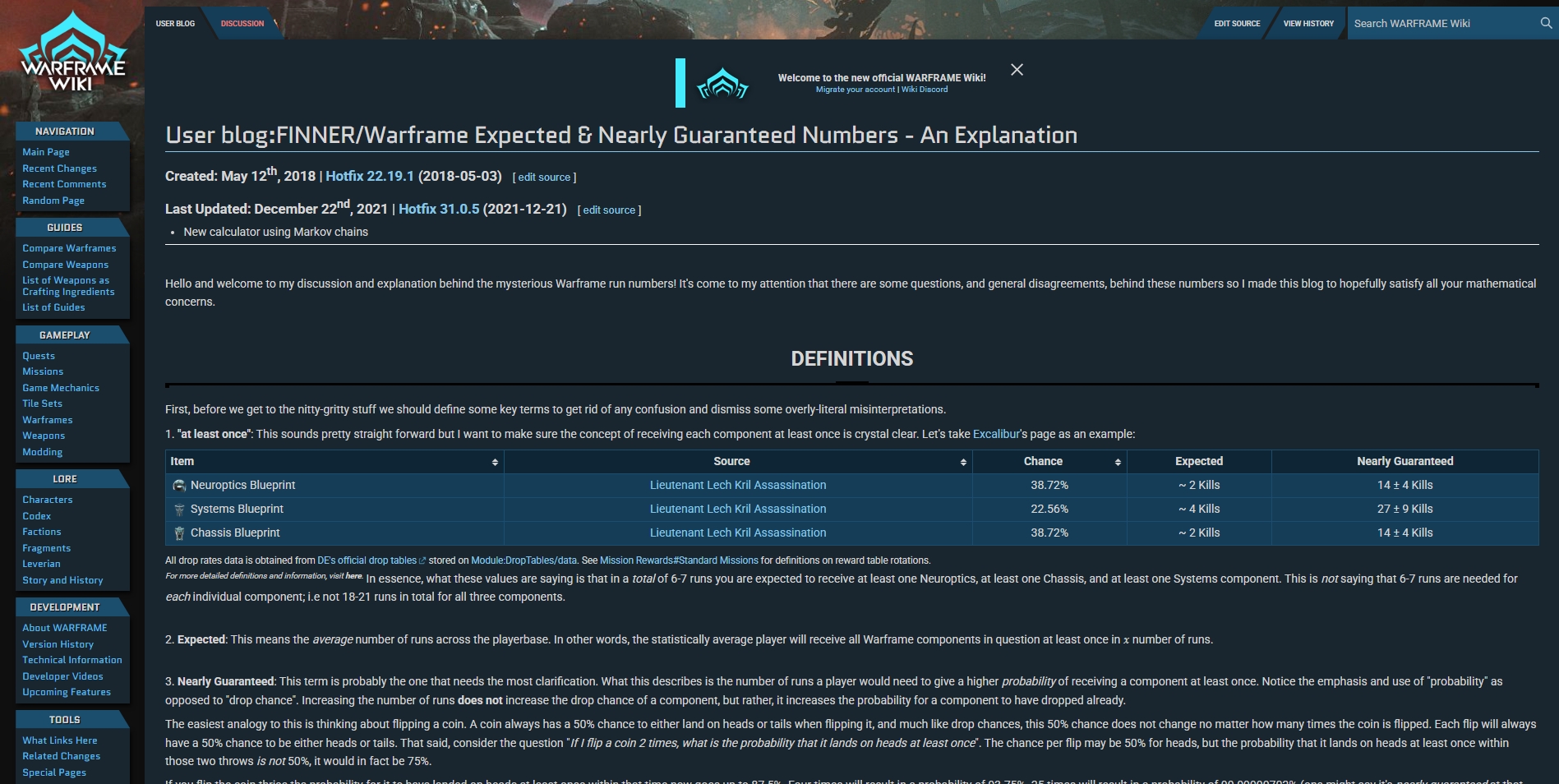
Task: Sort table by Chance column
Action: (1118, 462)
